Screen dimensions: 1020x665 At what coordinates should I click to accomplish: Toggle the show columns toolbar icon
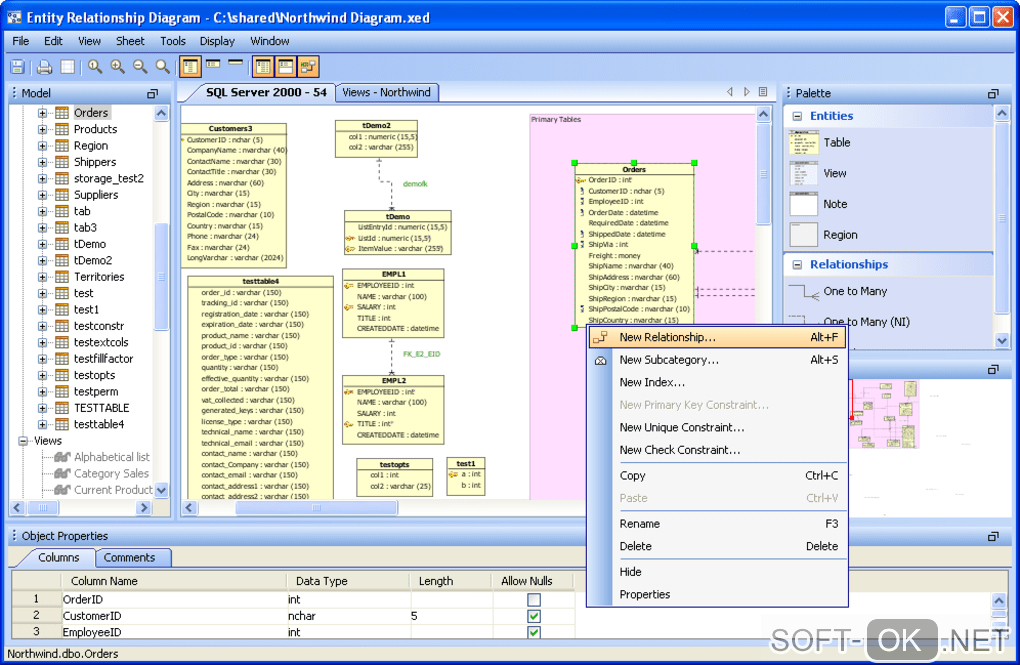pyautogui.click(x=263, y=66)
